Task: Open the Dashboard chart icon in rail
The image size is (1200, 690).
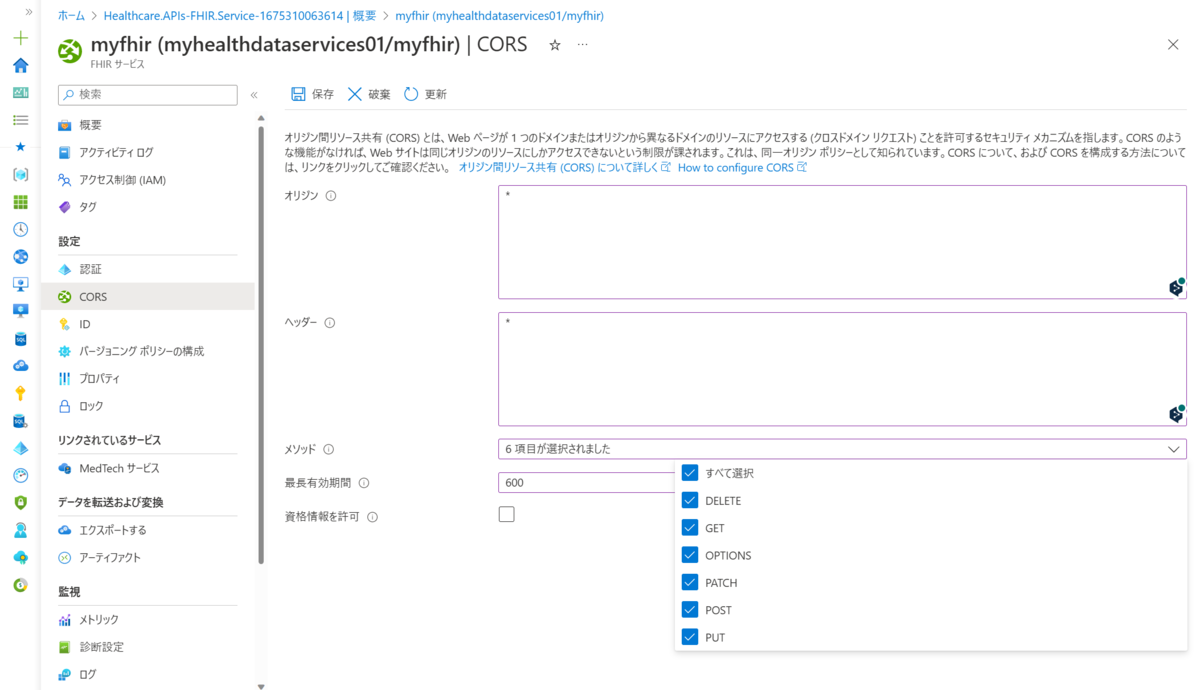Action: tap(20, 92)
